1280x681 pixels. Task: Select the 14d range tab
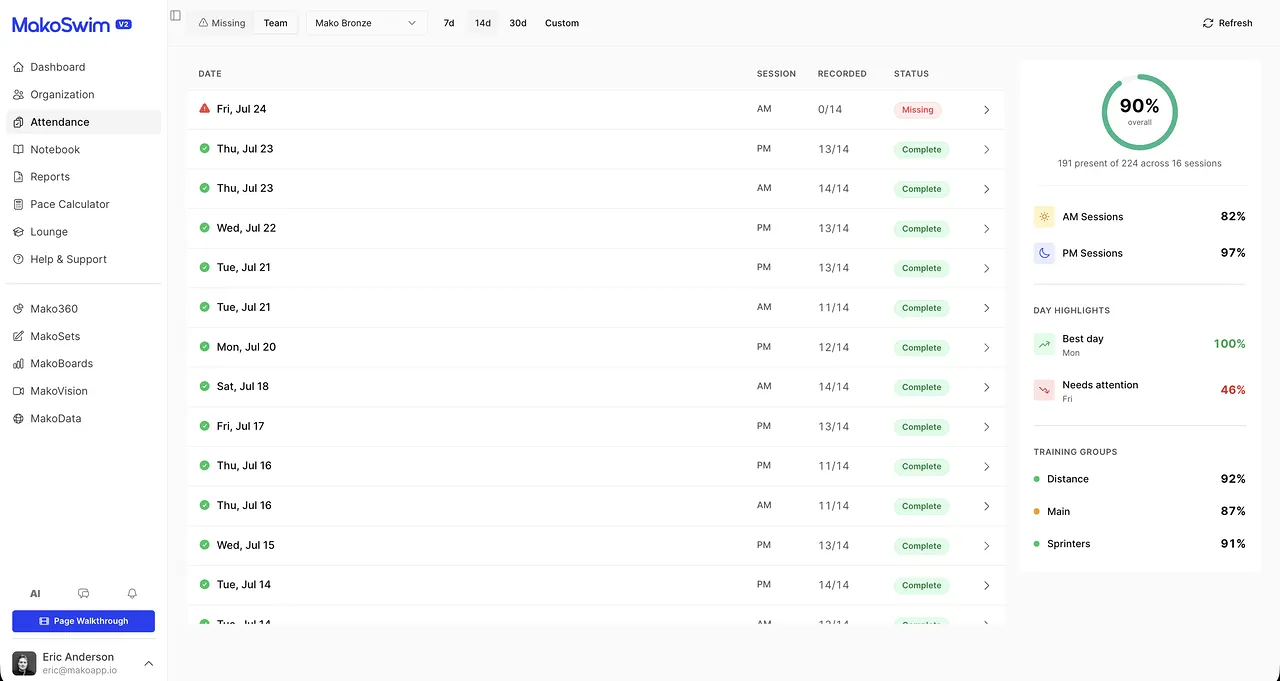[483, 23]
